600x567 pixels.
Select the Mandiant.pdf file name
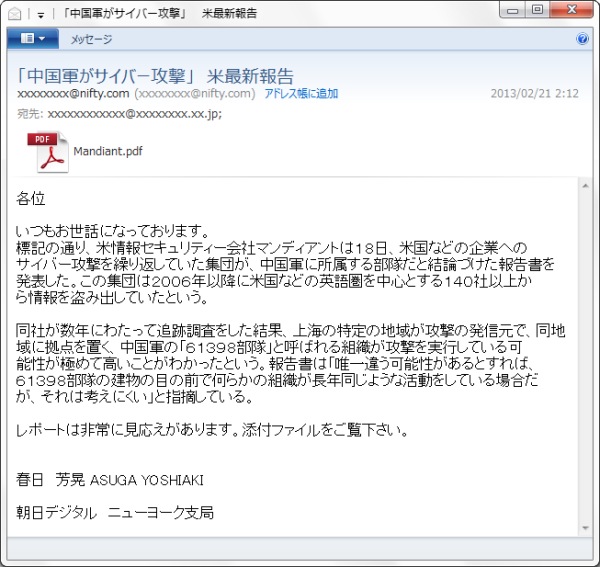click(x=108, y=151)
